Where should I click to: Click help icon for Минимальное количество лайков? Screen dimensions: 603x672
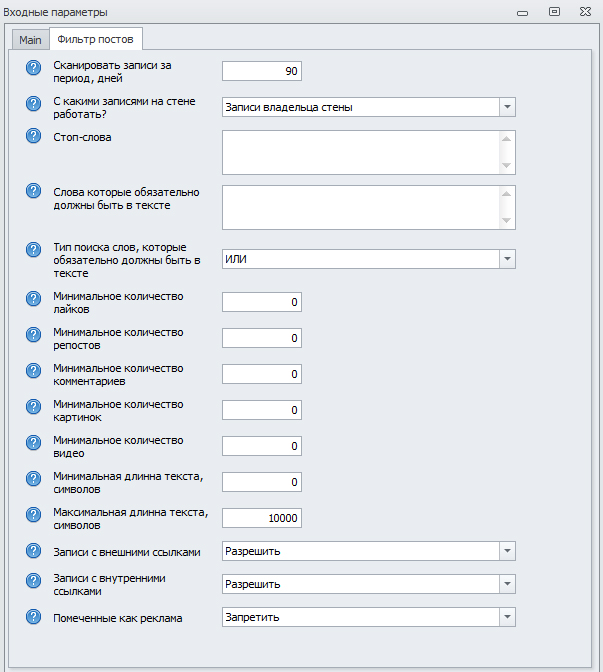coord(33,299)
